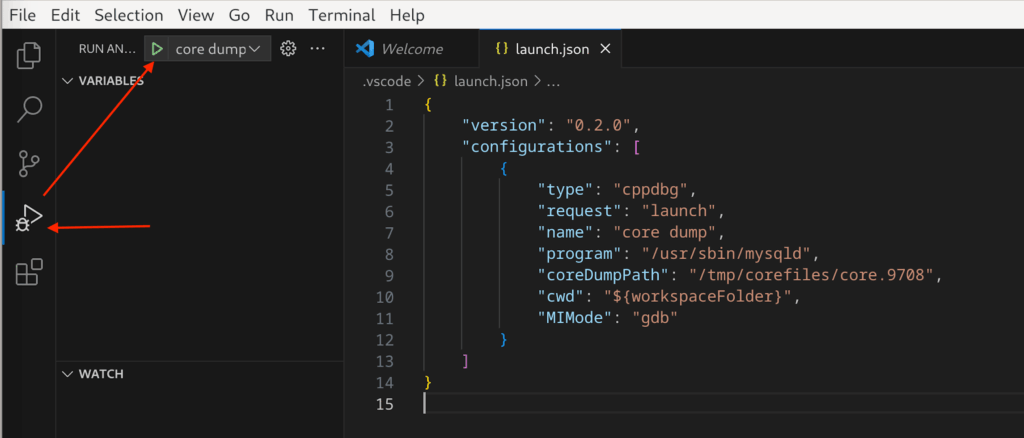Click the launch.json breadcrumb item
This screenshot has height=438, width=1024.
click(x=487, y=79)
